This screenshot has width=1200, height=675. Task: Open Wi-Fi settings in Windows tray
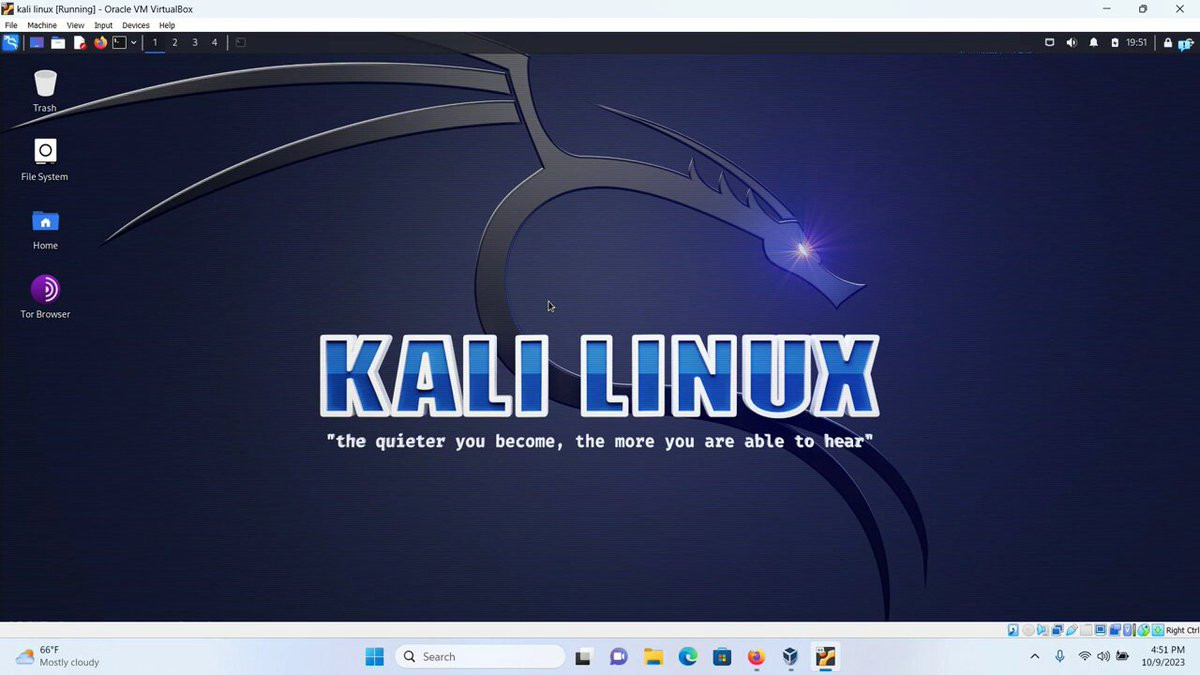tap(1085, 657)
